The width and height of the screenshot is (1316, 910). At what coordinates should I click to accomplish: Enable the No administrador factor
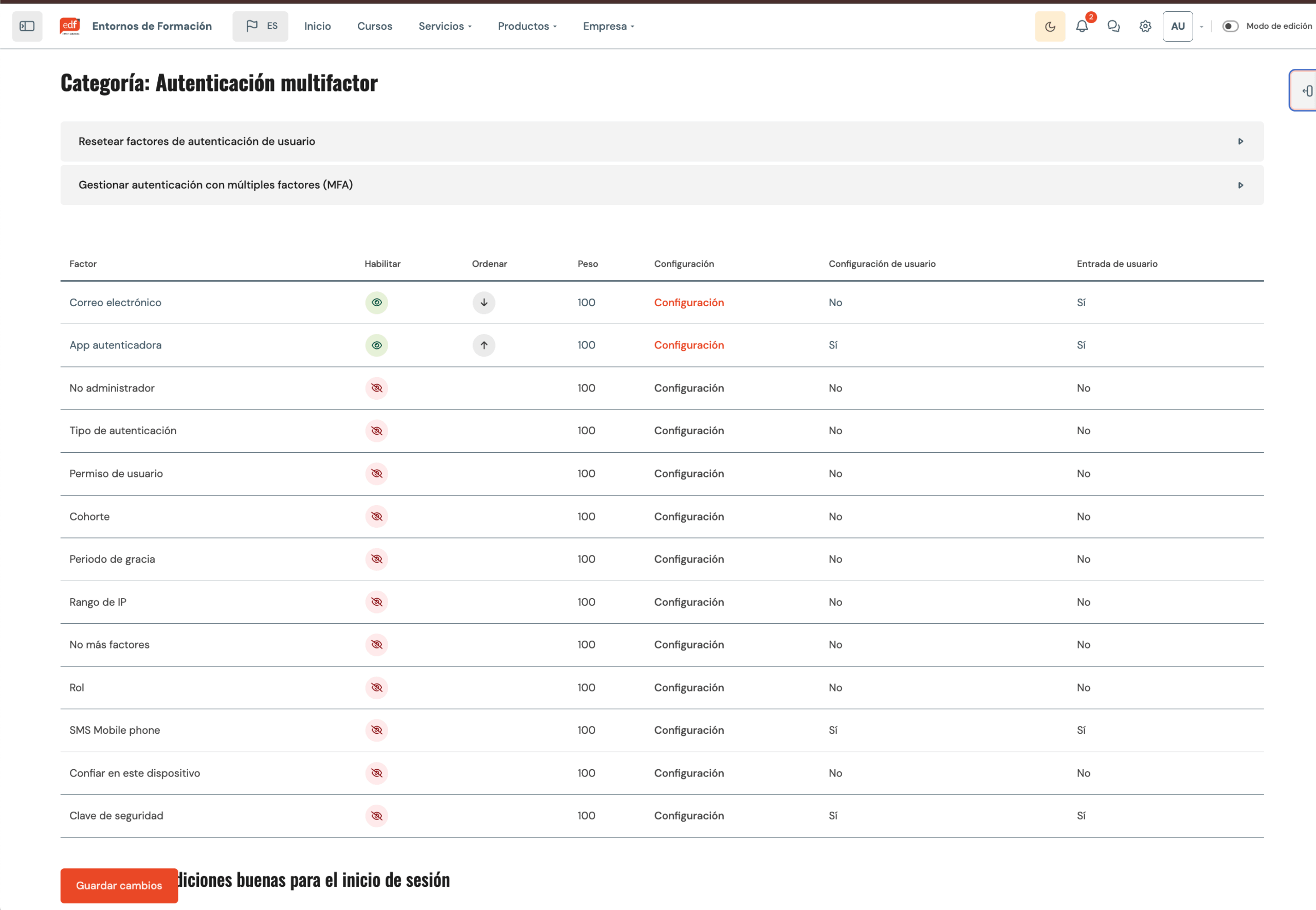[x=376, y=388]
